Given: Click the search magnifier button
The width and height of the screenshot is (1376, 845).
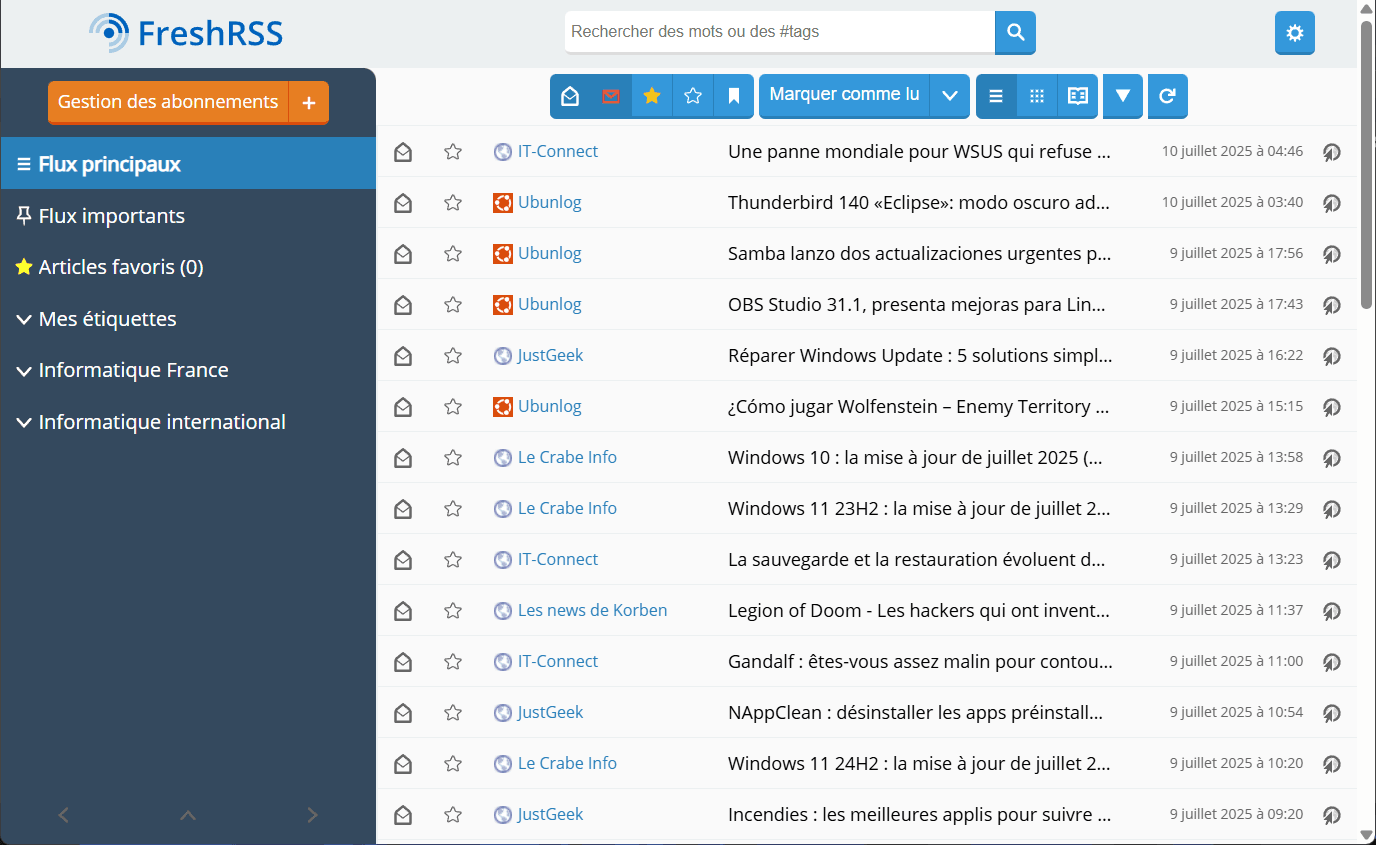Looking at the screenshot, I should click(x=1015, y=33).
